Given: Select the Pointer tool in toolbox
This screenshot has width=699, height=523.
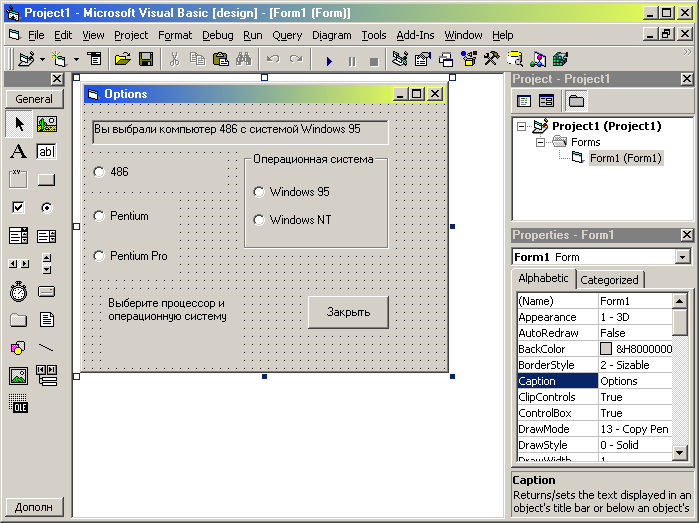Looking at the screenshot, I should [18, 124].
